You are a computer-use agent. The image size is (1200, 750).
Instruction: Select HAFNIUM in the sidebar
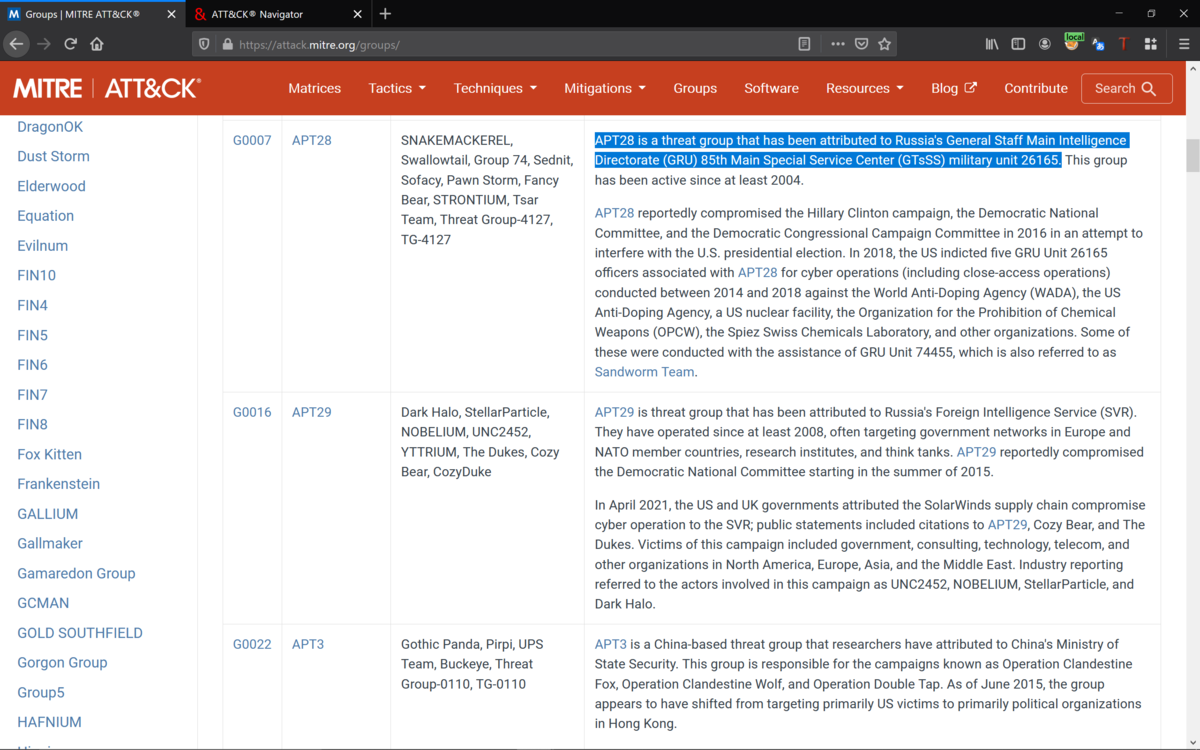click(x=49, y=722)
